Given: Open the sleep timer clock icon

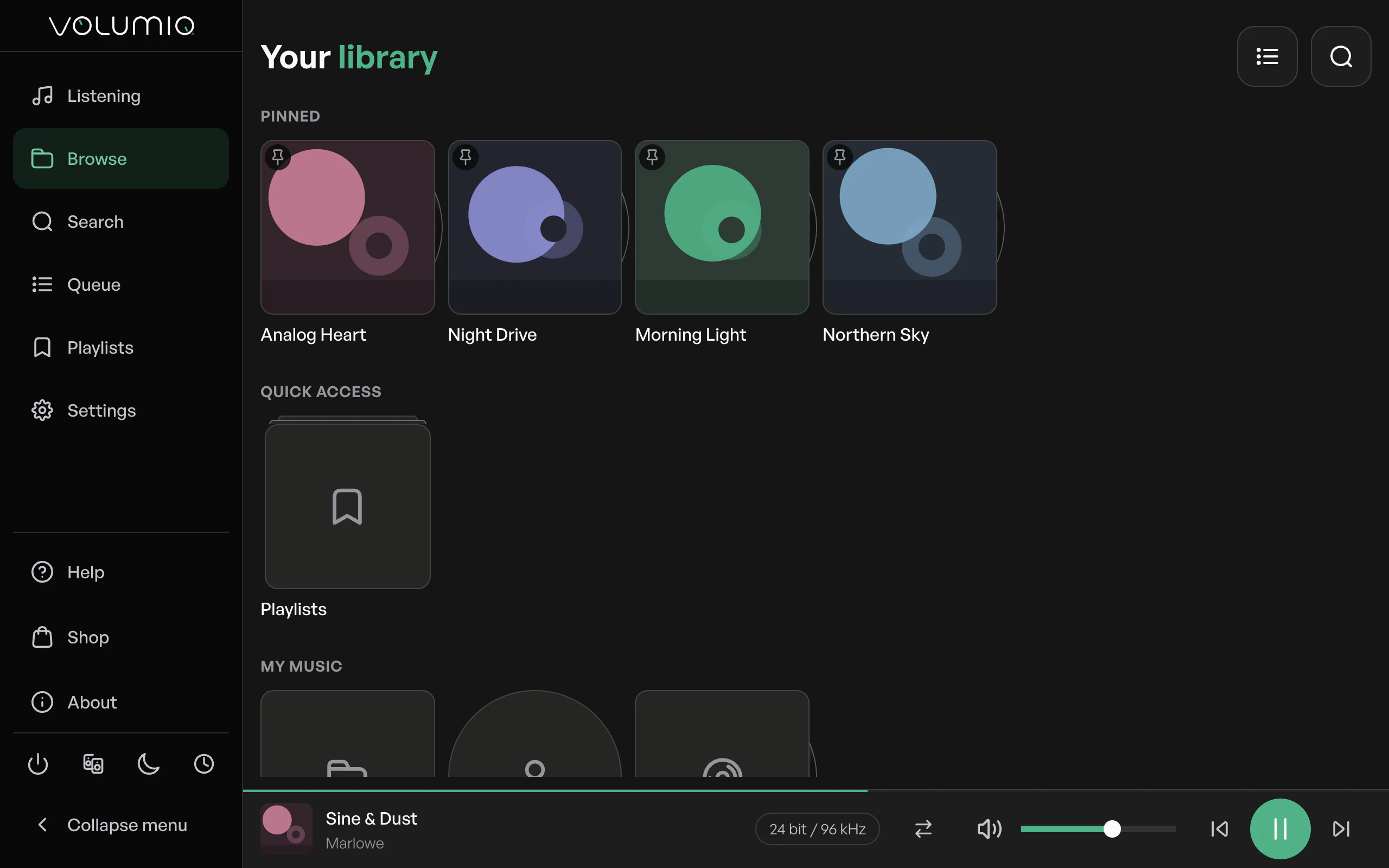Looking at the screenshot, I should point(204,764).
